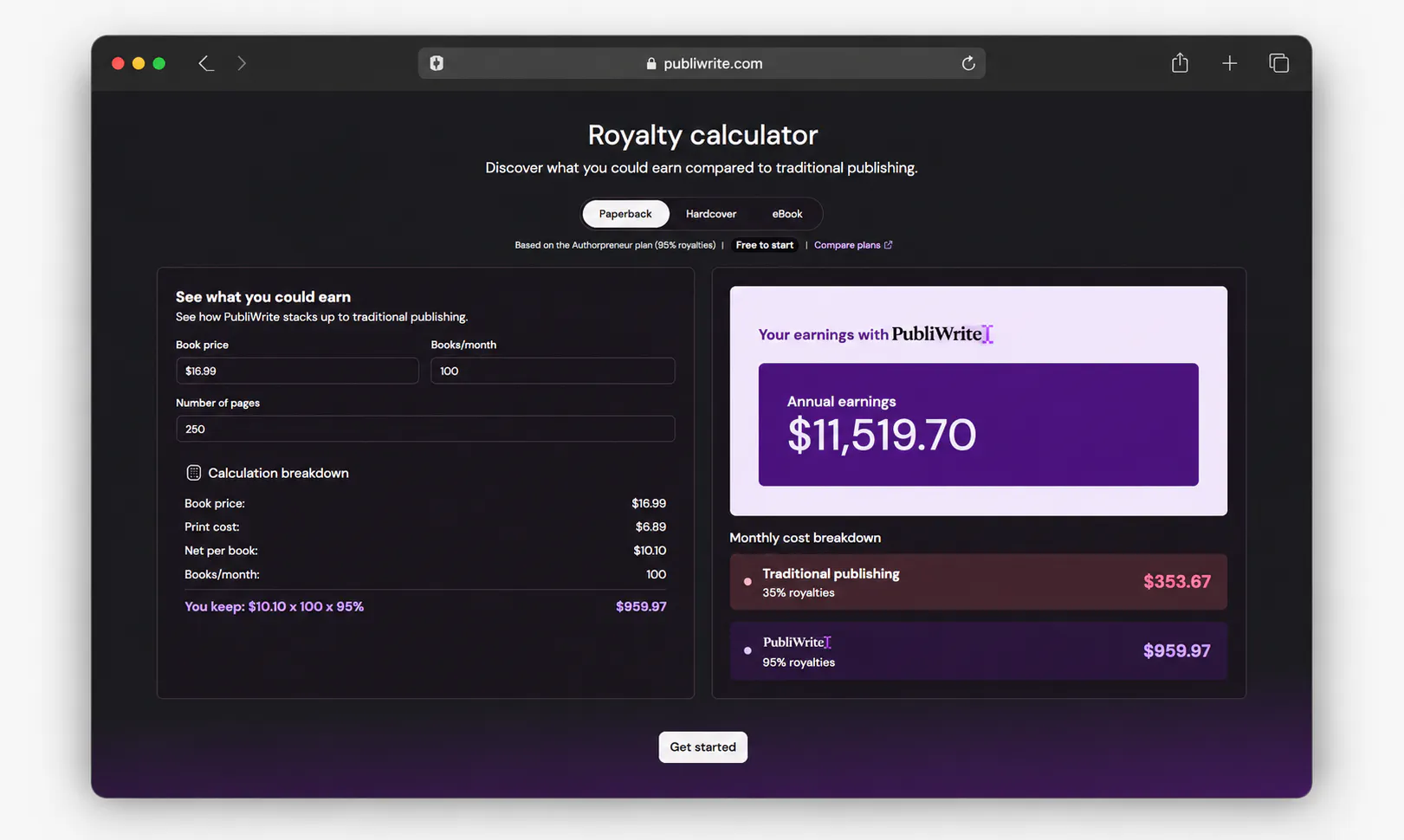The height and width of the screenshot is (840, 1404).
Task: Select the Paperback tab
Action: click(x=625, y=214)
